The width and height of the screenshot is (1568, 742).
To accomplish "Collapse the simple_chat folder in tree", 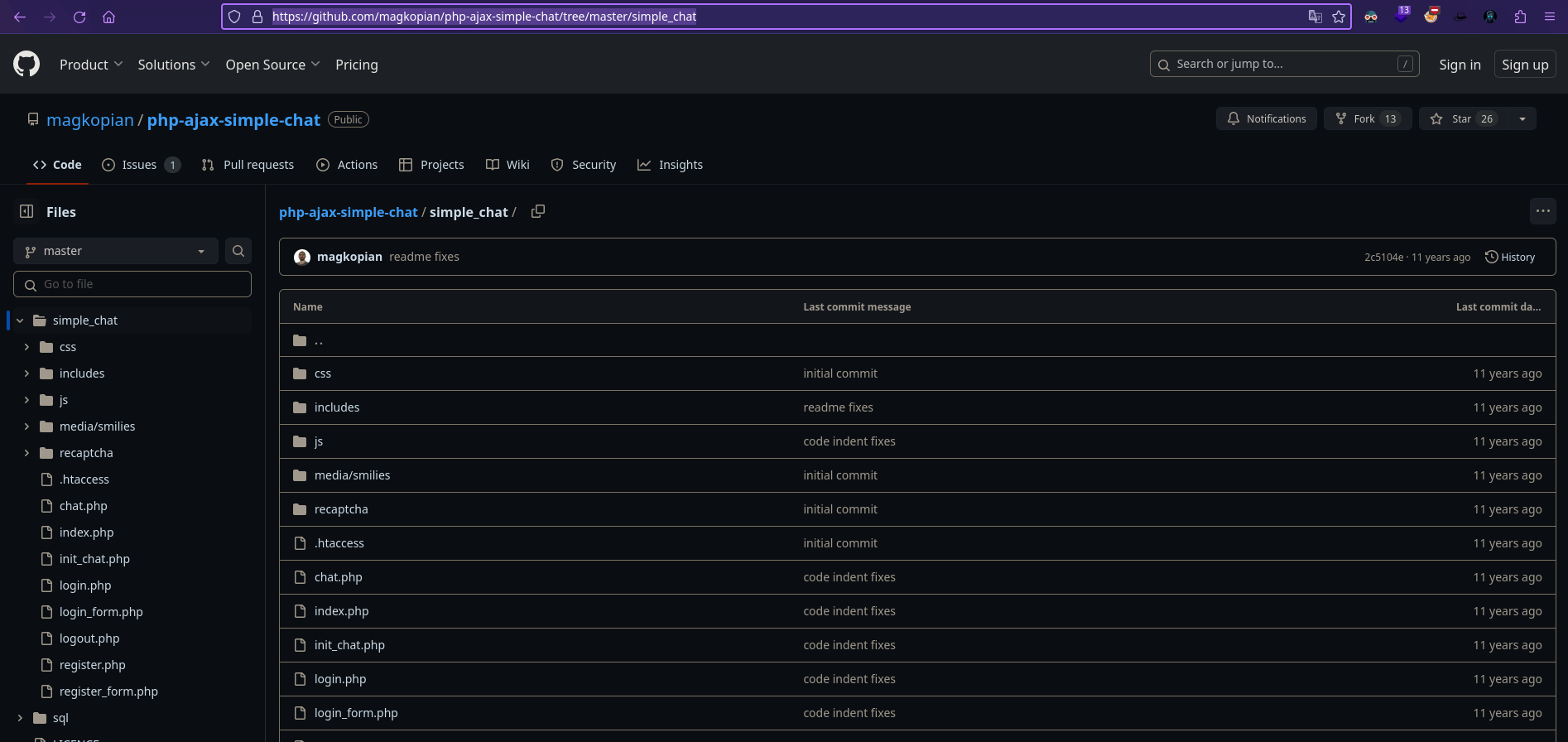I will pyautogui.click(x=20, y=320).
